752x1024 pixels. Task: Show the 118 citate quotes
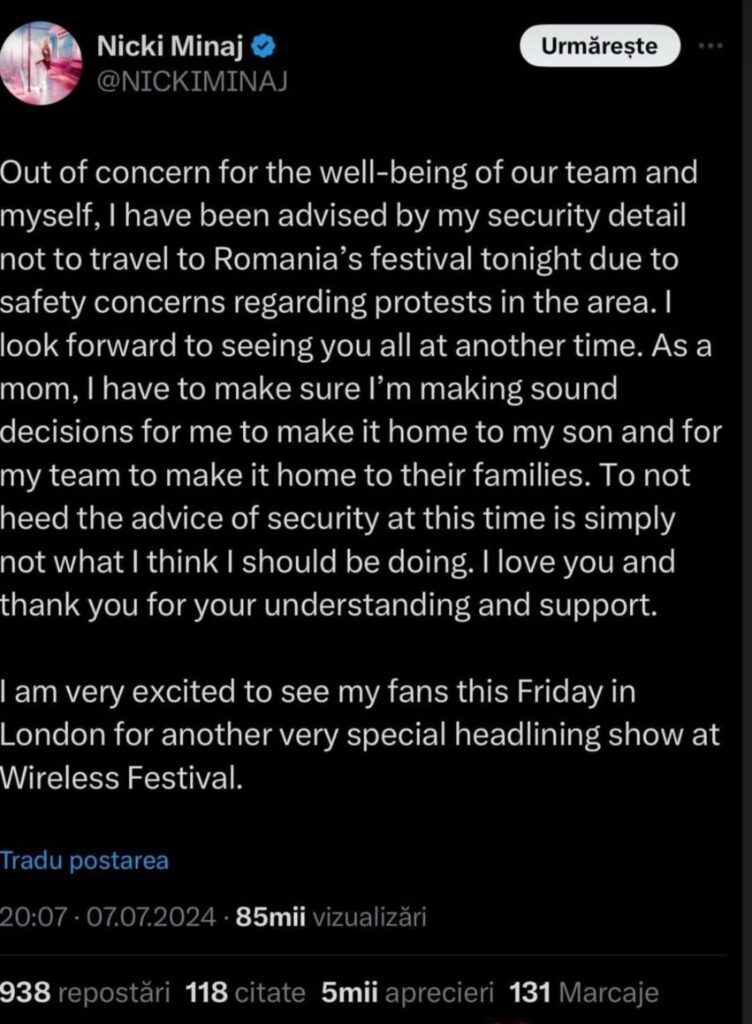(x=245, y=992)
